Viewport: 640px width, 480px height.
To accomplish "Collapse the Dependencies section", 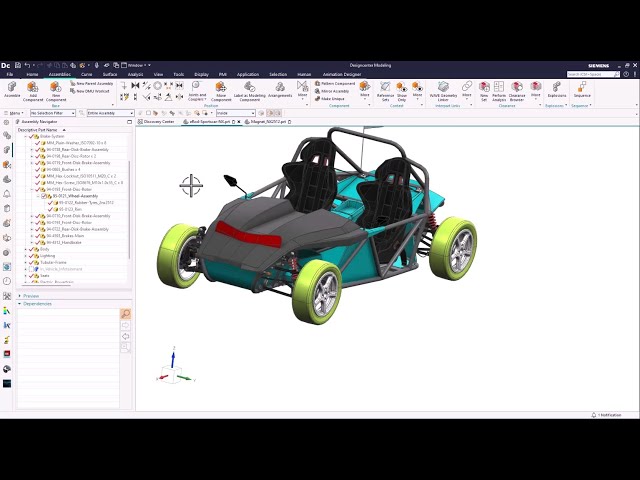I will [20, 304].
